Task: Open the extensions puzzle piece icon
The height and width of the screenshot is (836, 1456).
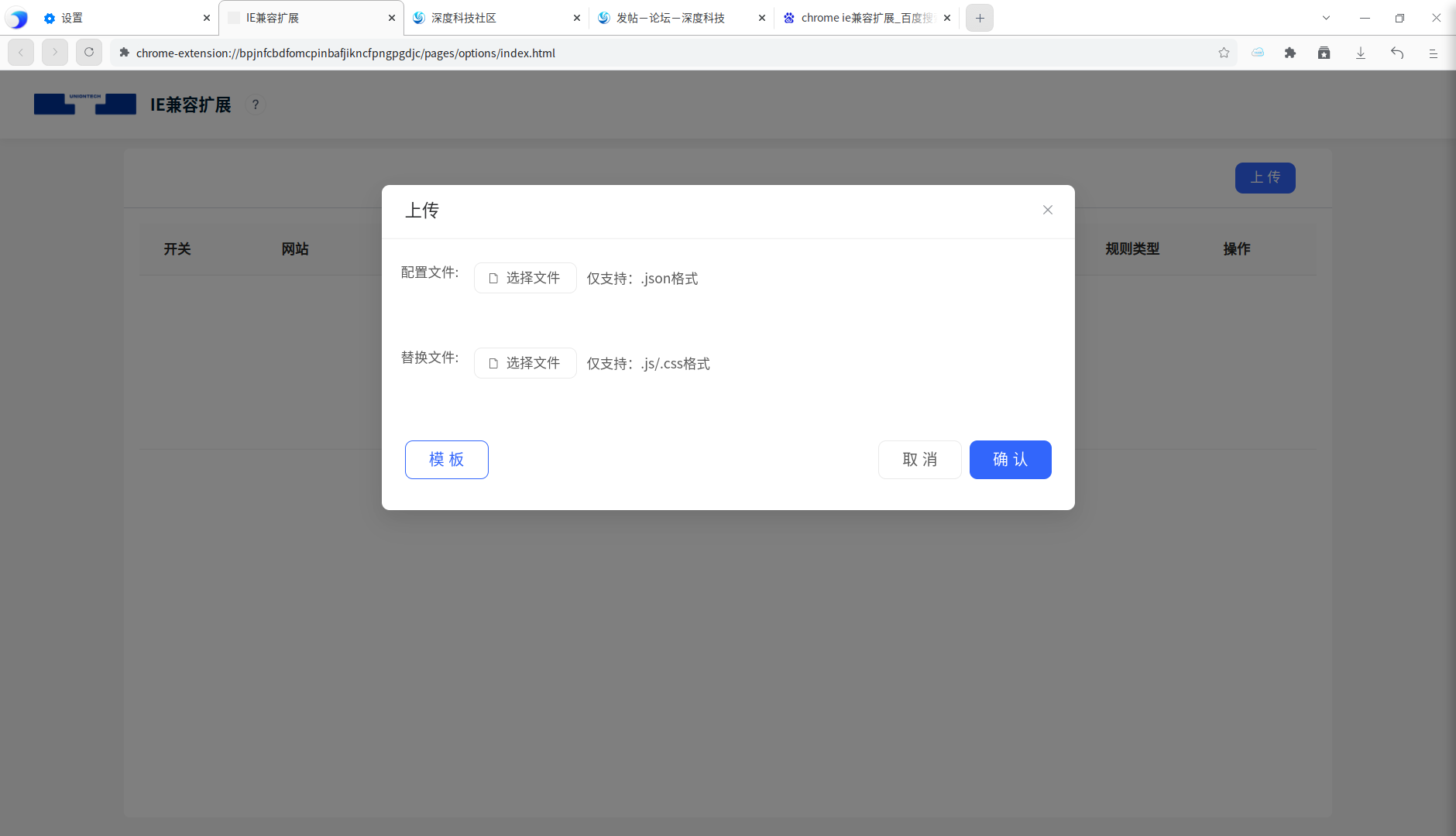Action: (x=1290, y=53)
